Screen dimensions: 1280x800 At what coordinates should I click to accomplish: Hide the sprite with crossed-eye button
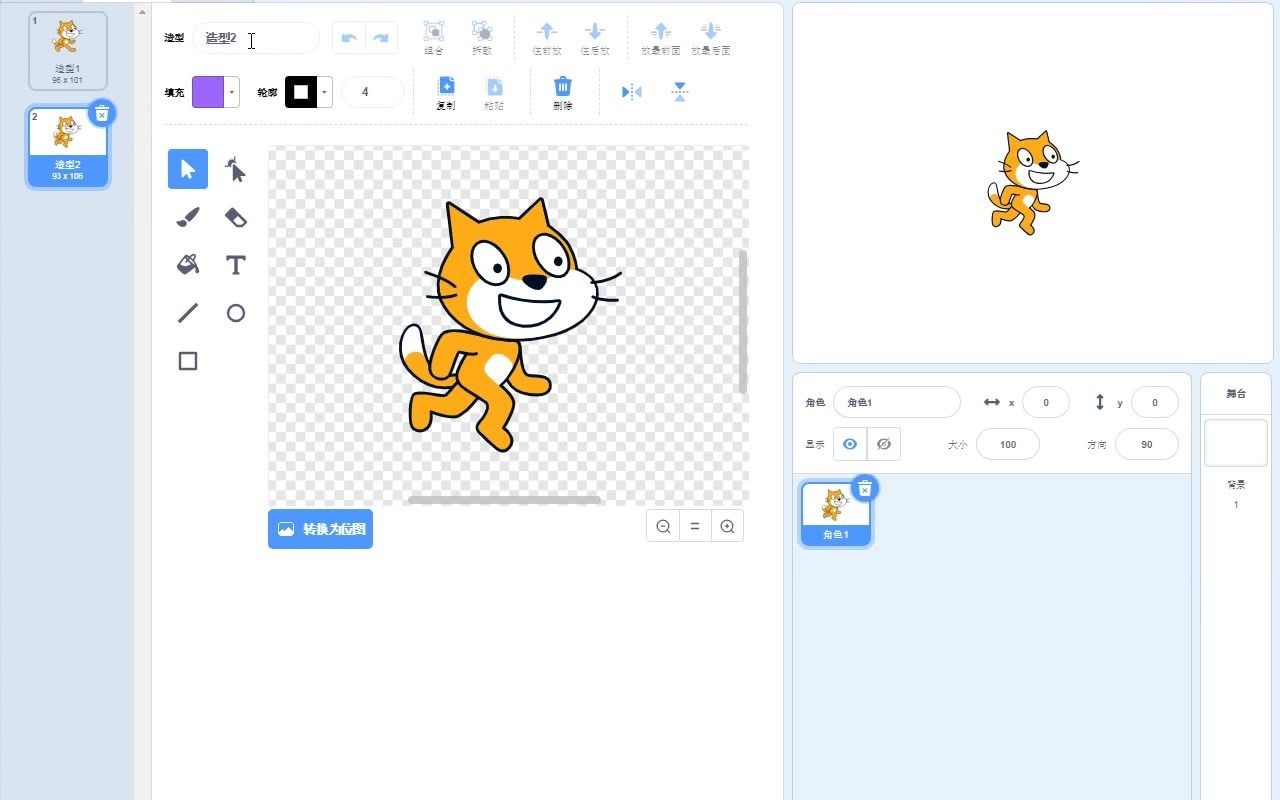point(884,444)
